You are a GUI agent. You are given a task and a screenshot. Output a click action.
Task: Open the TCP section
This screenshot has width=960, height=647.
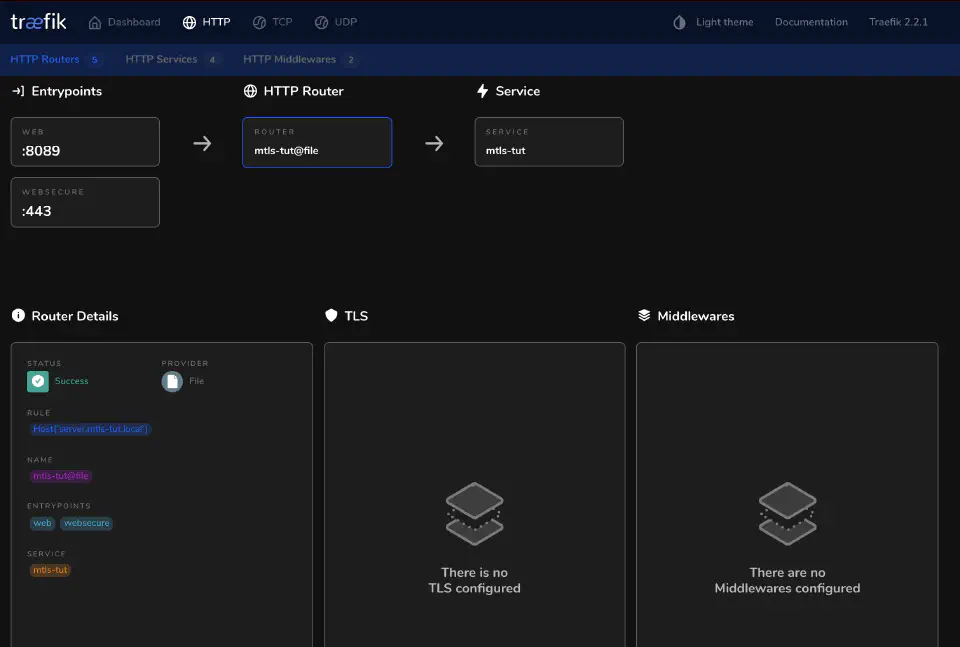point(272,23)
